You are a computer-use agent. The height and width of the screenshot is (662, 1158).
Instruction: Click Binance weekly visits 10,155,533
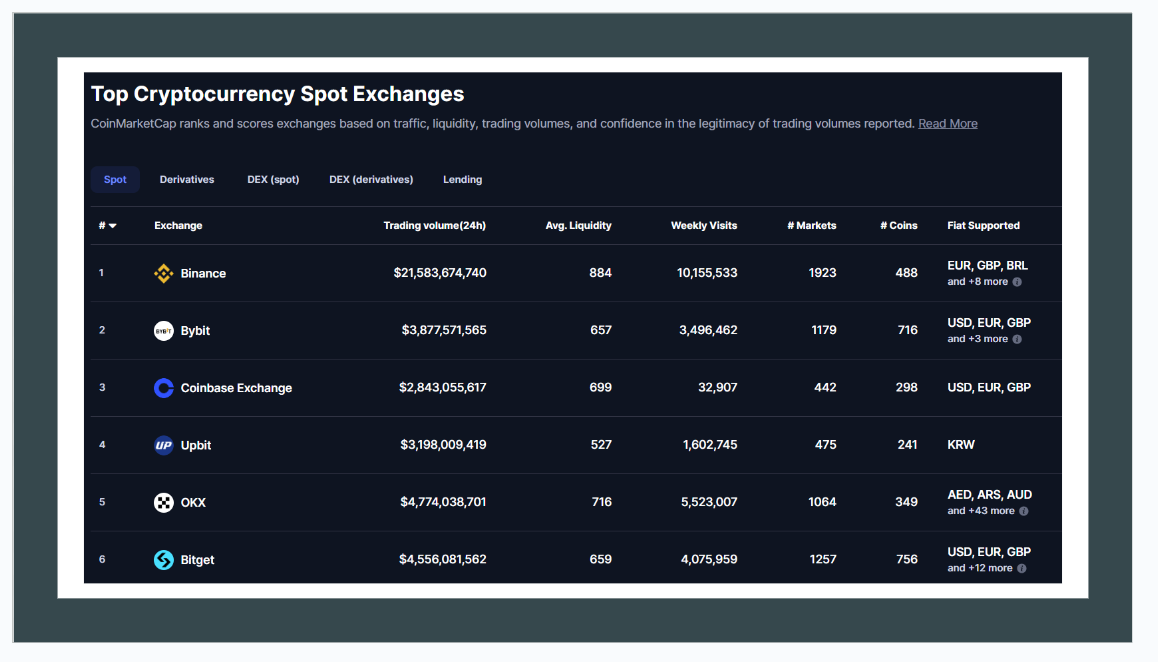(x=707, y=273)
